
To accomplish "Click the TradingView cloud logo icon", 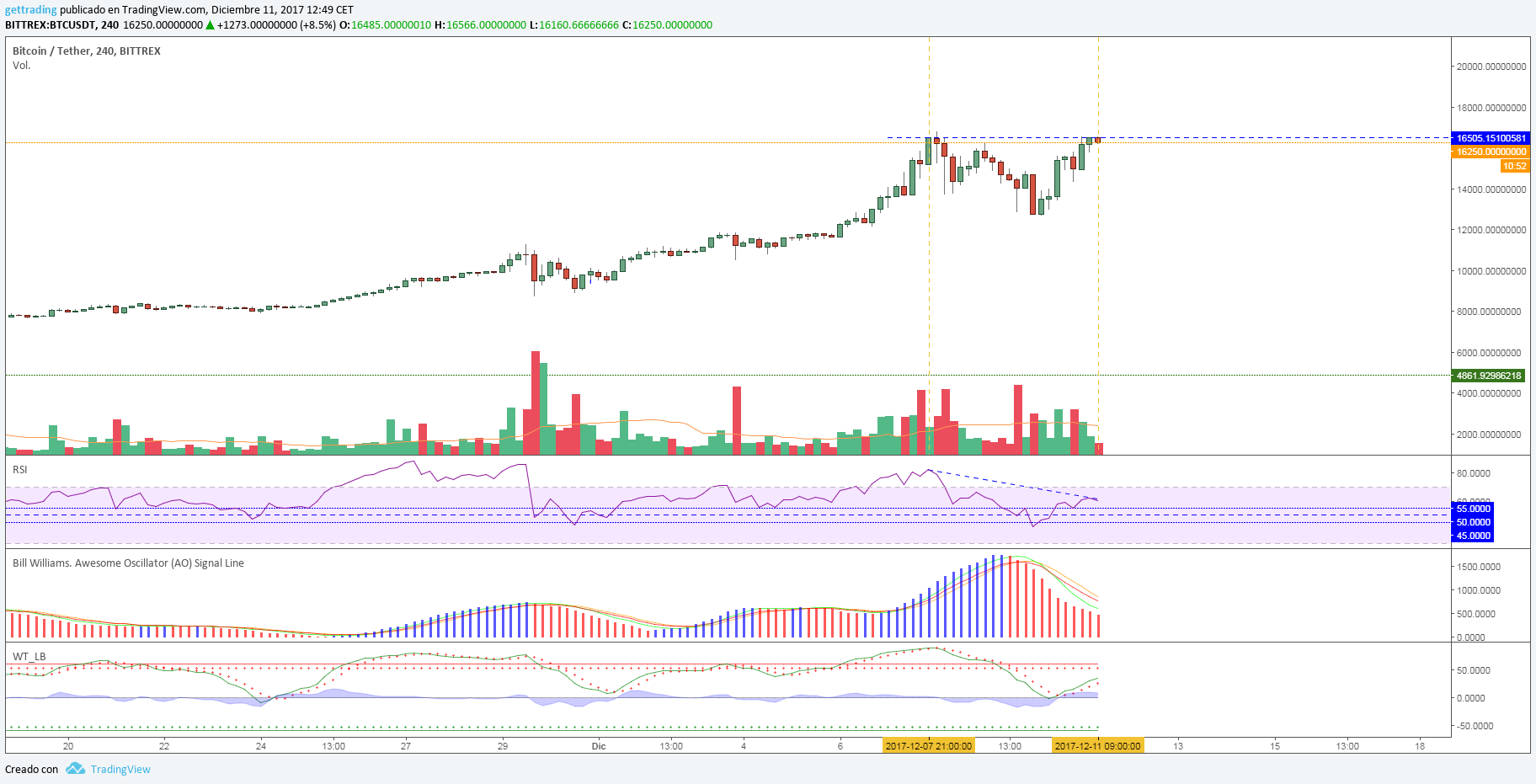I will point(76,769).
